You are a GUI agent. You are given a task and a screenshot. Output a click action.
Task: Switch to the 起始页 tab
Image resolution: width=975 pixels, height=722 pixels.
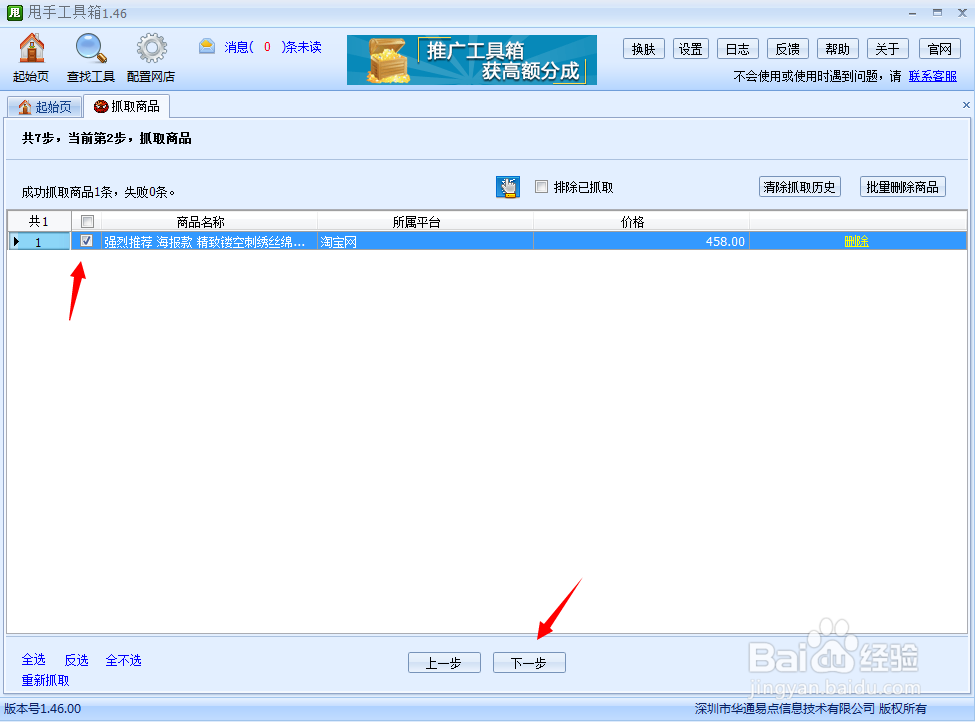(x=44, y=106)
